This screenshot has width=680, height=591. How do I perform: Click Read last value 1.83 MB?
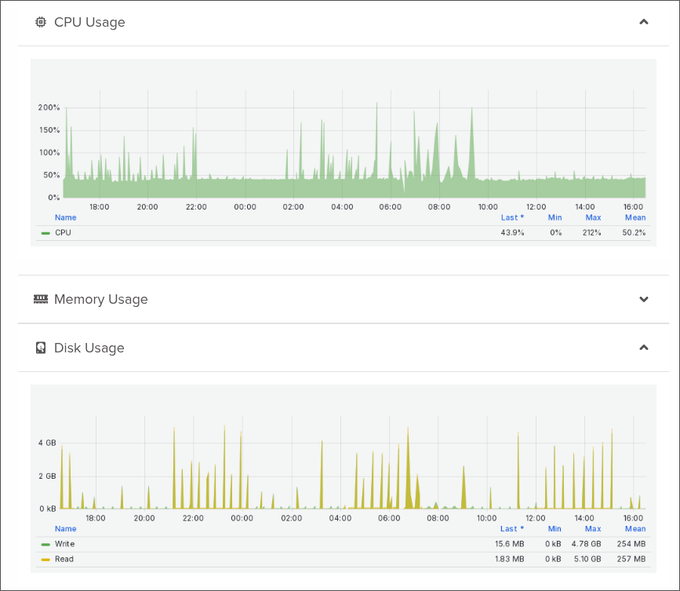pos(510,559)
